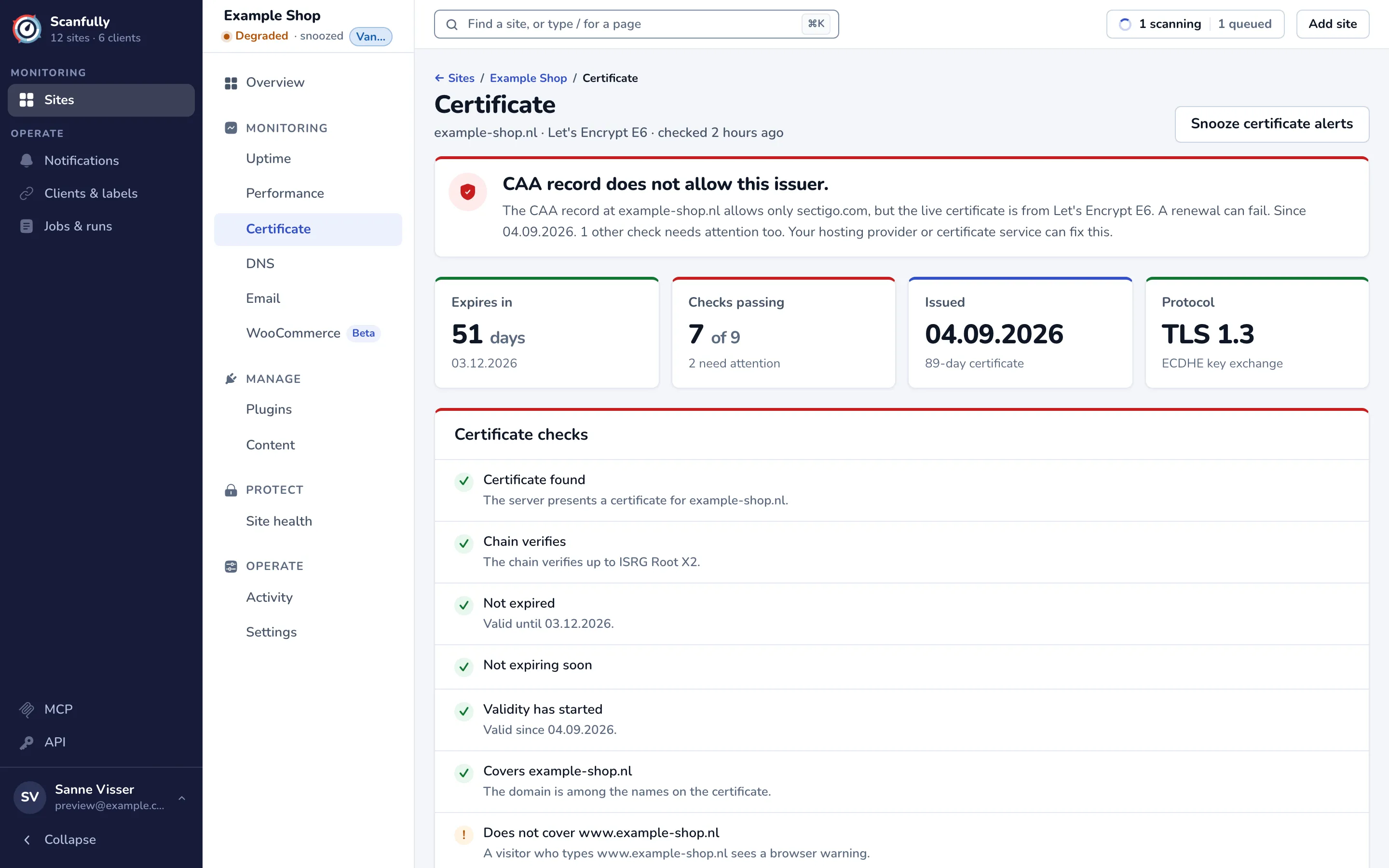Click the MCP icon in the sidebar
This screenshot has height=868, width=1389.
(x=27, y=709)
